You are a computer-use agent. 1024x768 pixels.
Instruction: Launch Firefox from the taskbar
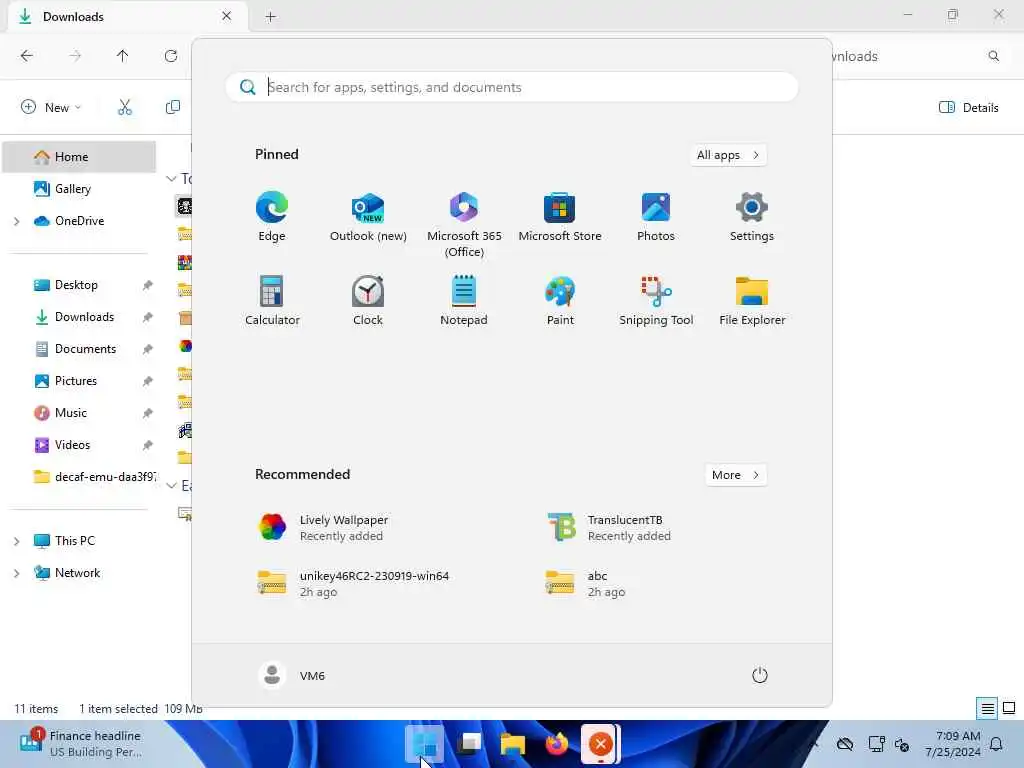tap(556, 744)
